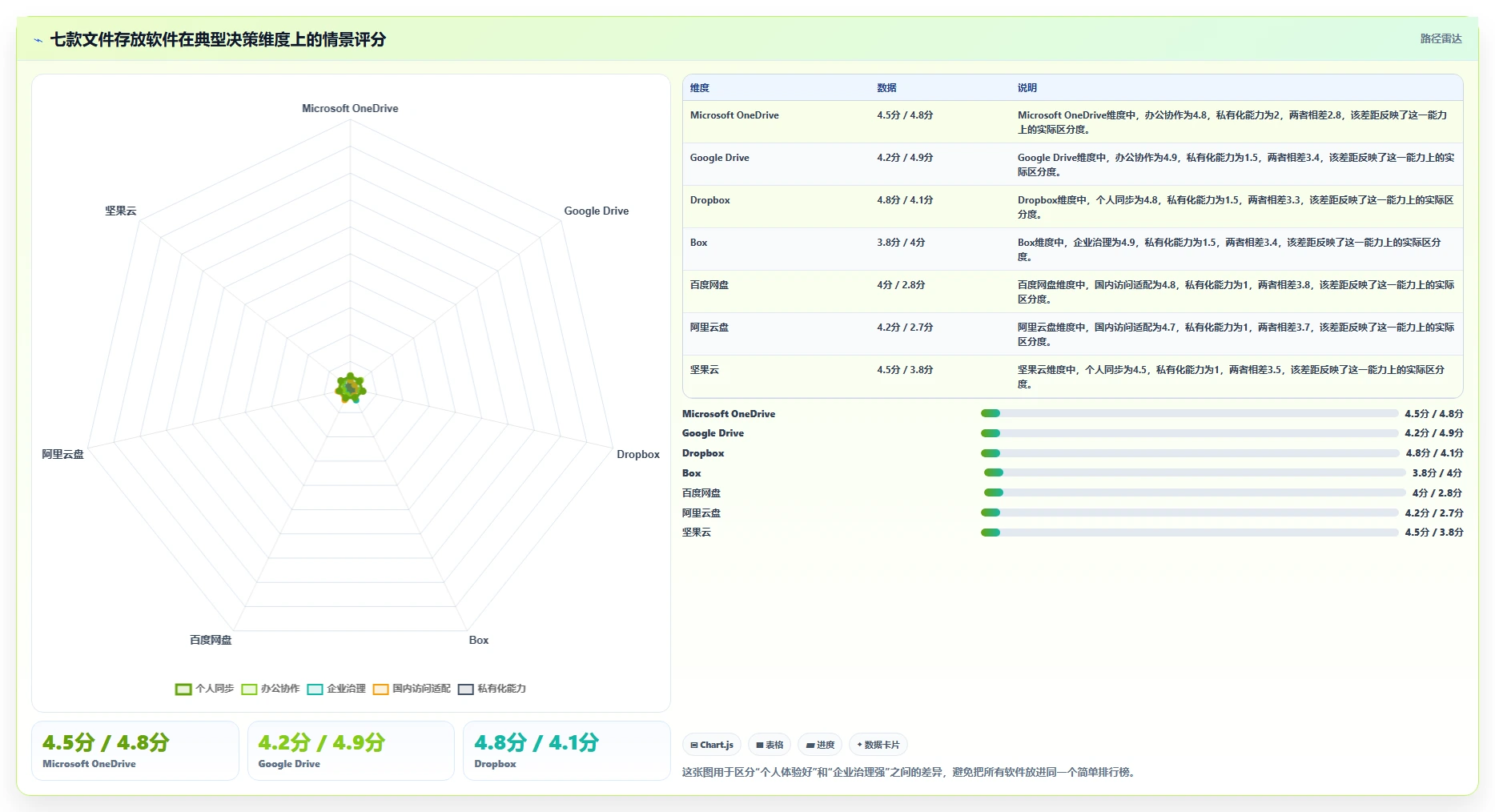Click progress list value 4.2分 / 4.9分
Viewport: 1495px width, 812px height.
(x=1434, y=433)
